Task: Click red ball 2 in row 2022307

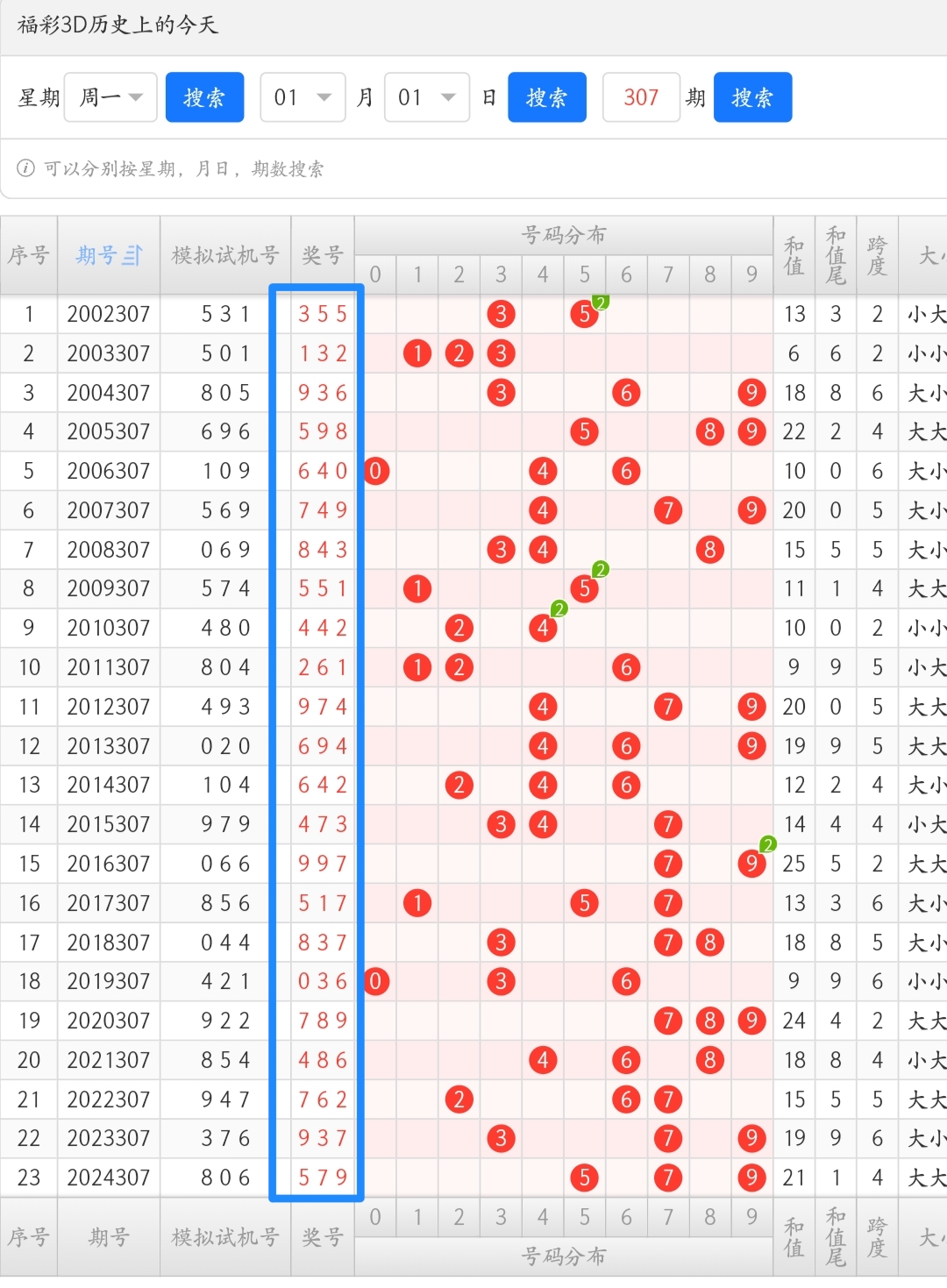Action: (x=459, y=1099)
